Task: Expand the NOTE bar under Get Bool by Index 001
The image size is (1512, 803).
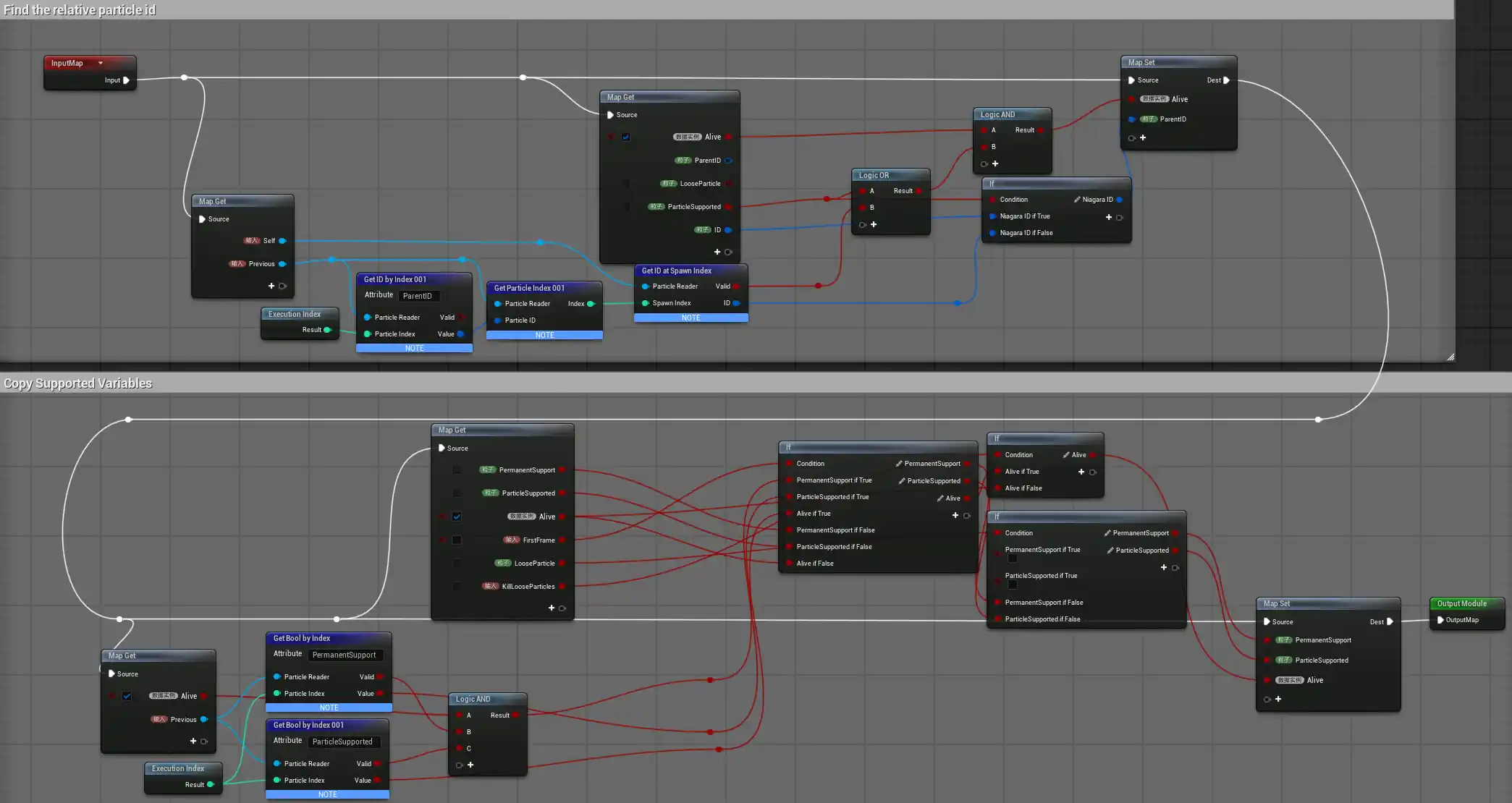Action: pos(327,794)
